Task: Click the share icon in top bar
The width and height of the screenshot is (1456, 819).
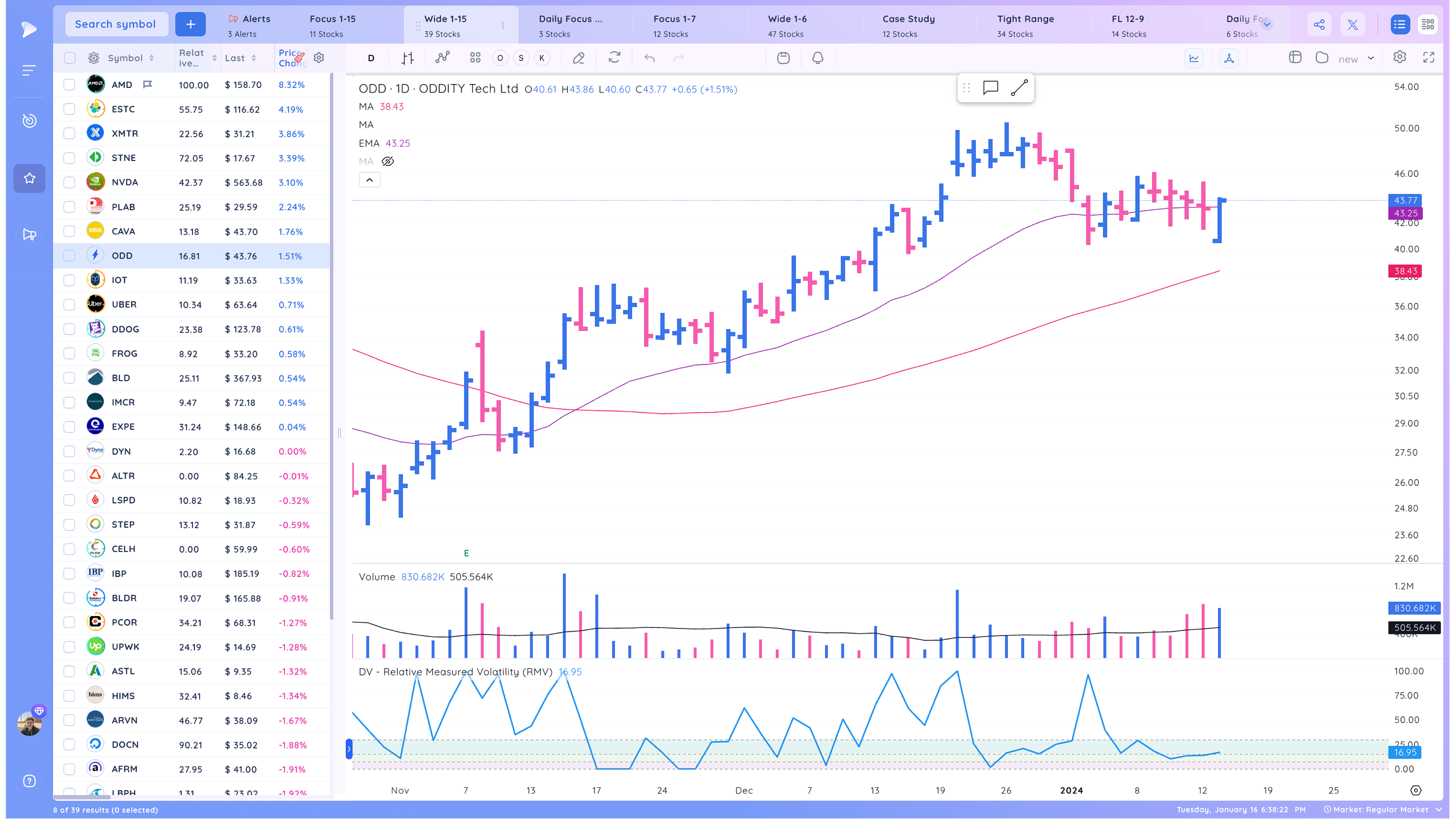Action: (x=1319, y=24)
